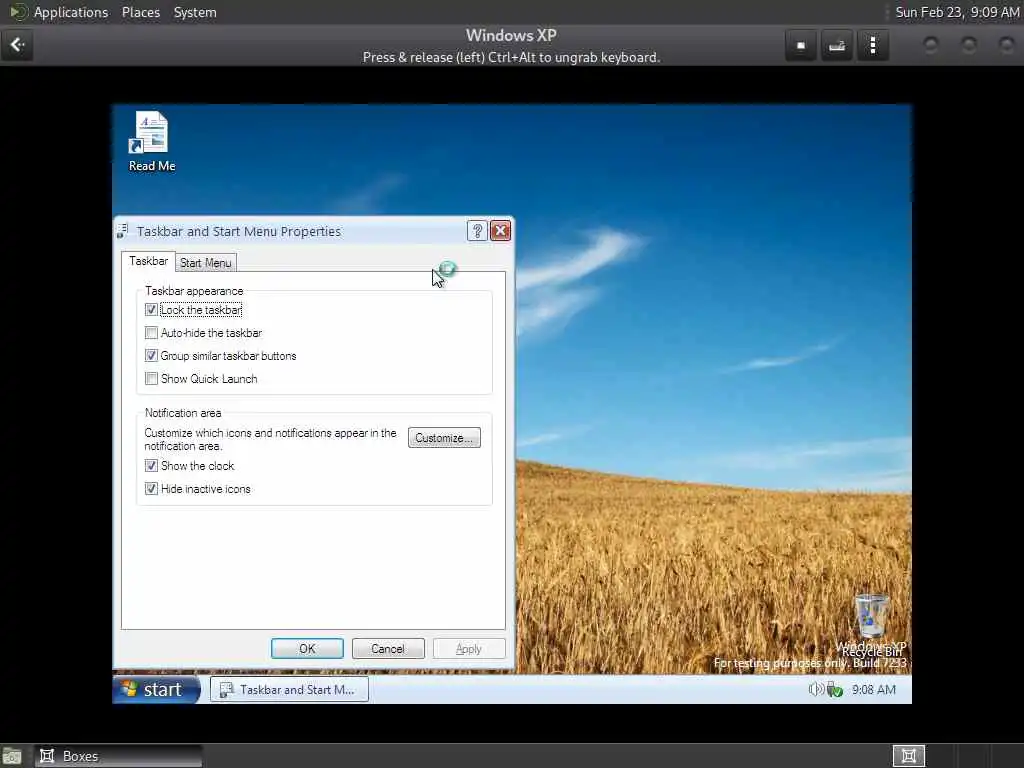Click the 9:08 AM clock in XP tray
Screen dimensions: 1024x768
click(874, 690)
